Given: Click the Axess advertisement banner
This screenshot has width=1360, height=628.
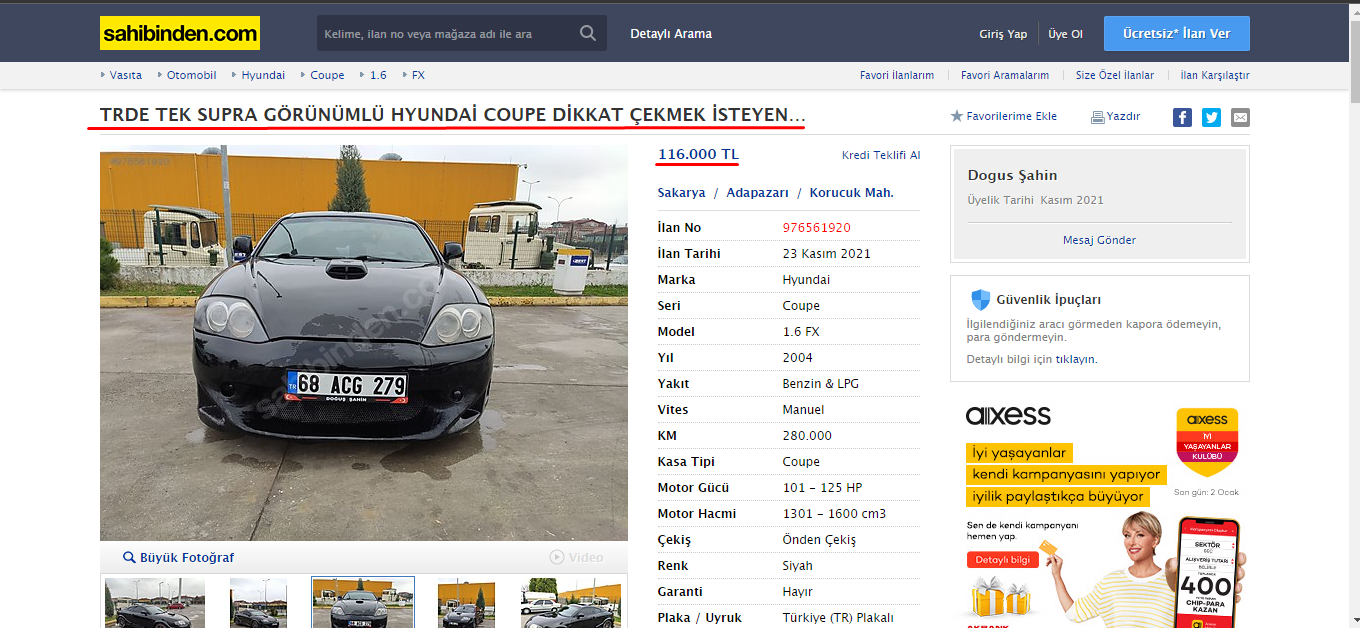Looking at the screenshot, I should coord(1100,511).
